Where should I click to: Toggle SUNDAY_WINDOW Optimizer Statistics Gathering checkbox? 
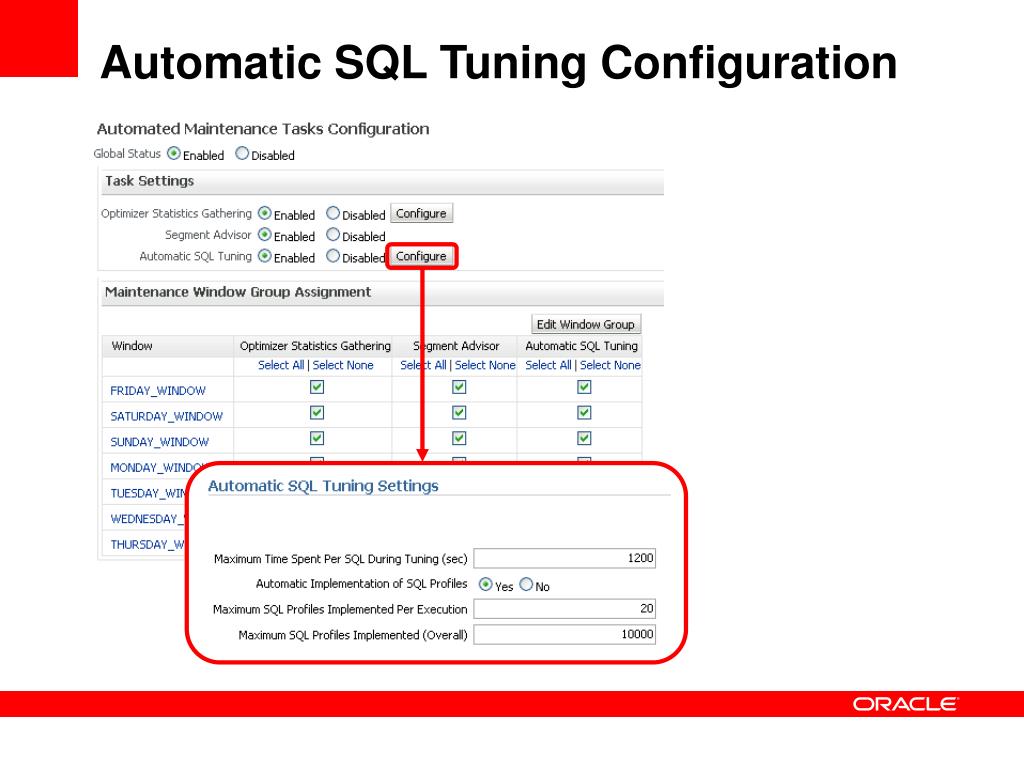(x=317, y=438)
